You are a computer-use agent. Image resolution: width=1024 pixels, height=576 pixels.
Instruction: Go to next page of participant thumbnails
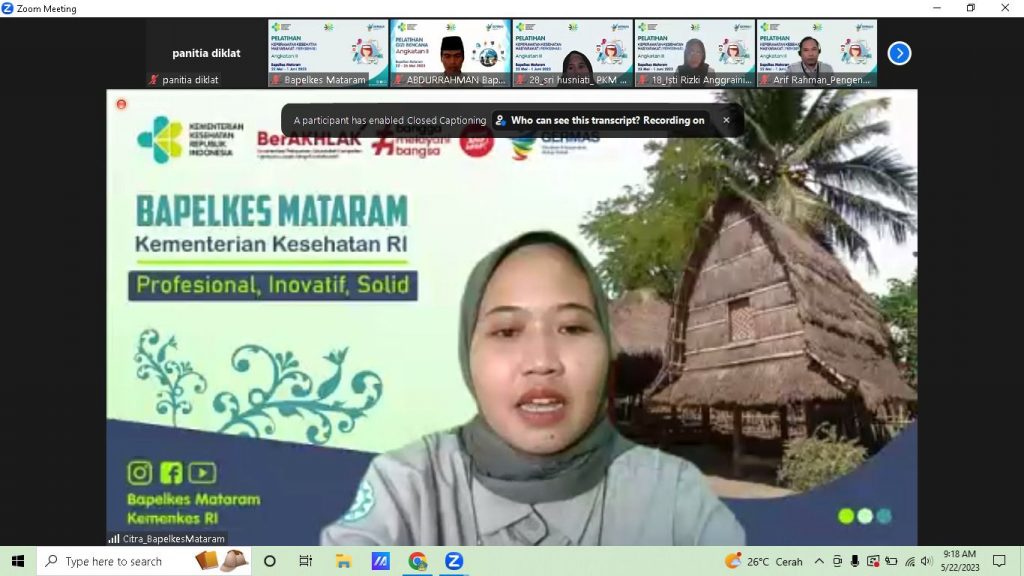point(899,54)
